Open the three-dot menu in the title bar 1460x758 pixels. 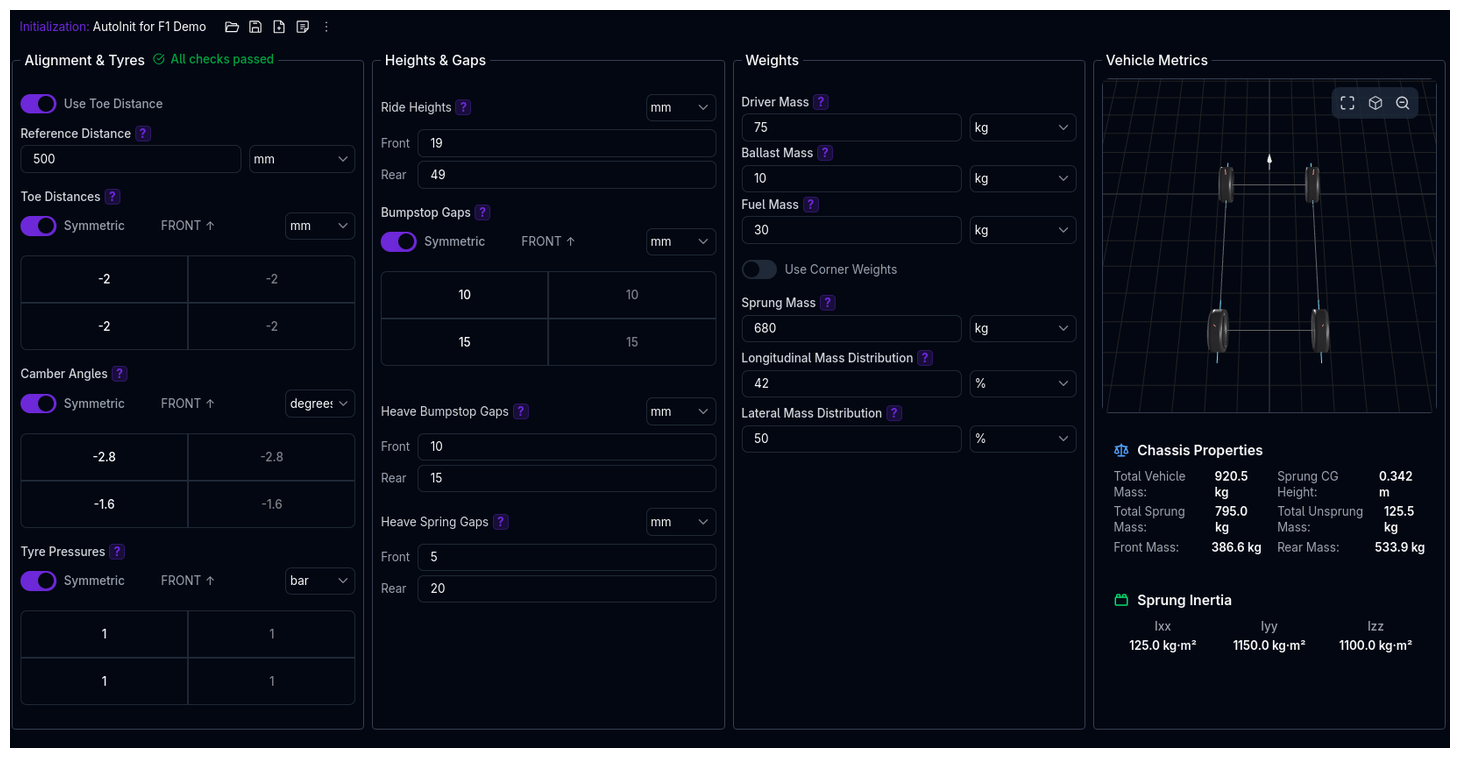326,26
